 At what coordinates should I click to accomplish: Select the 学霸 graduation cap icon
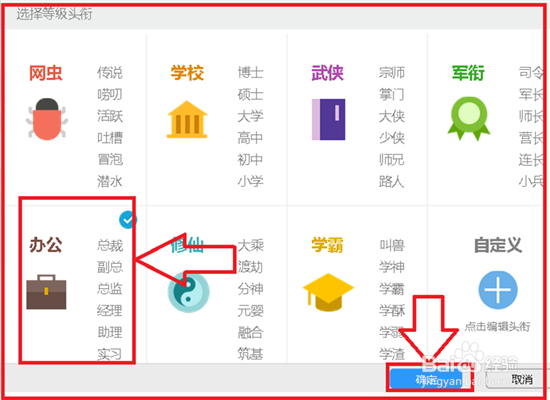point(328,292)
